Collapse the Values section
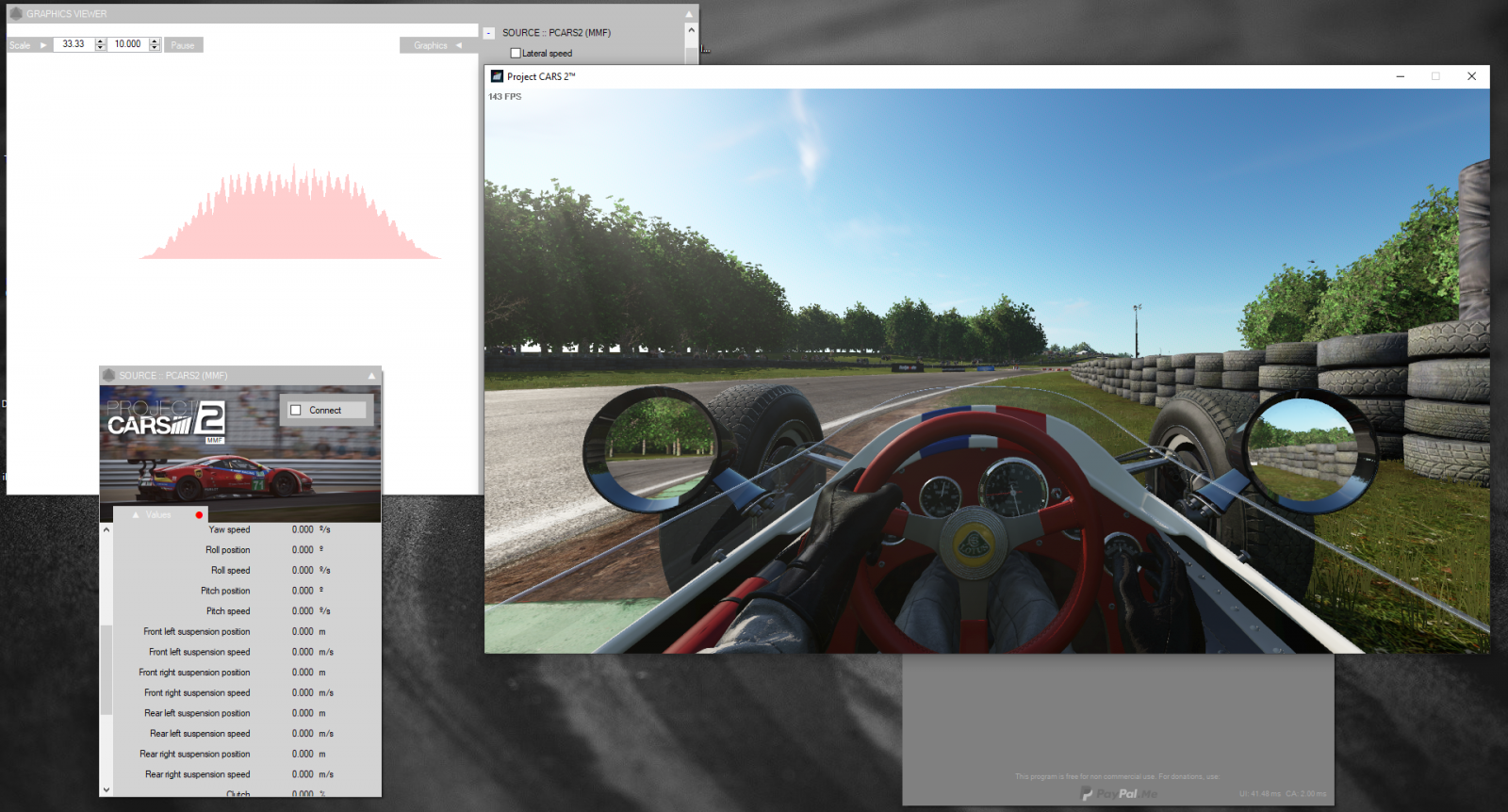The width and height of the screenshot is (1508, 812). [136, 515]
